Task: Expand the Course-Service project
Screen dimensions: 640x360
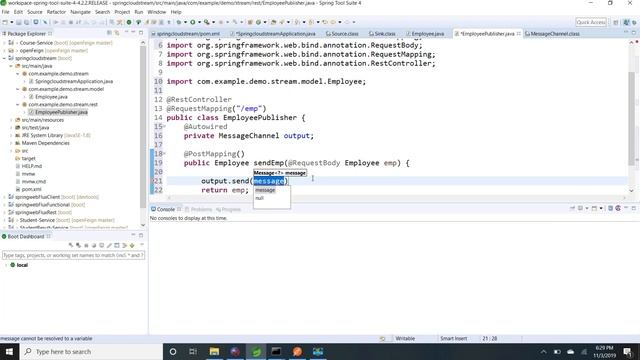Action: point(4,42)
